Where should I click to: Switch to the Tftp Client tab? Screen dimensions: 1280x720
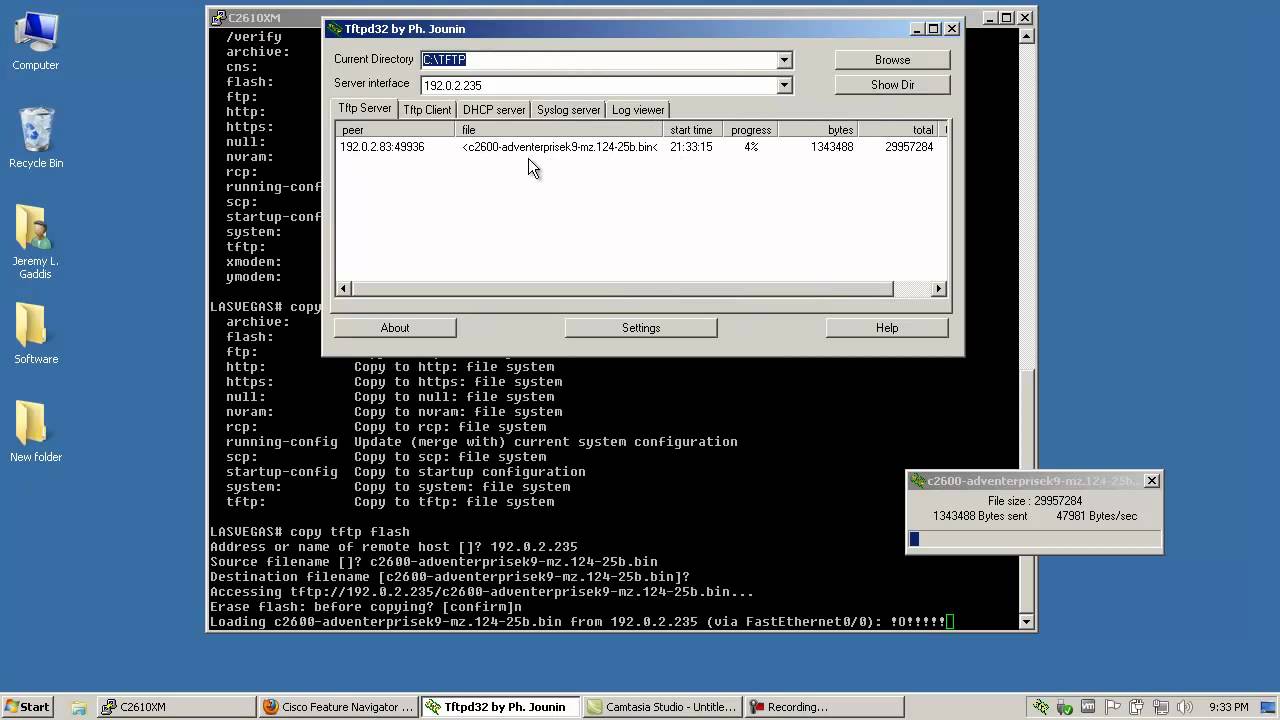427,110
